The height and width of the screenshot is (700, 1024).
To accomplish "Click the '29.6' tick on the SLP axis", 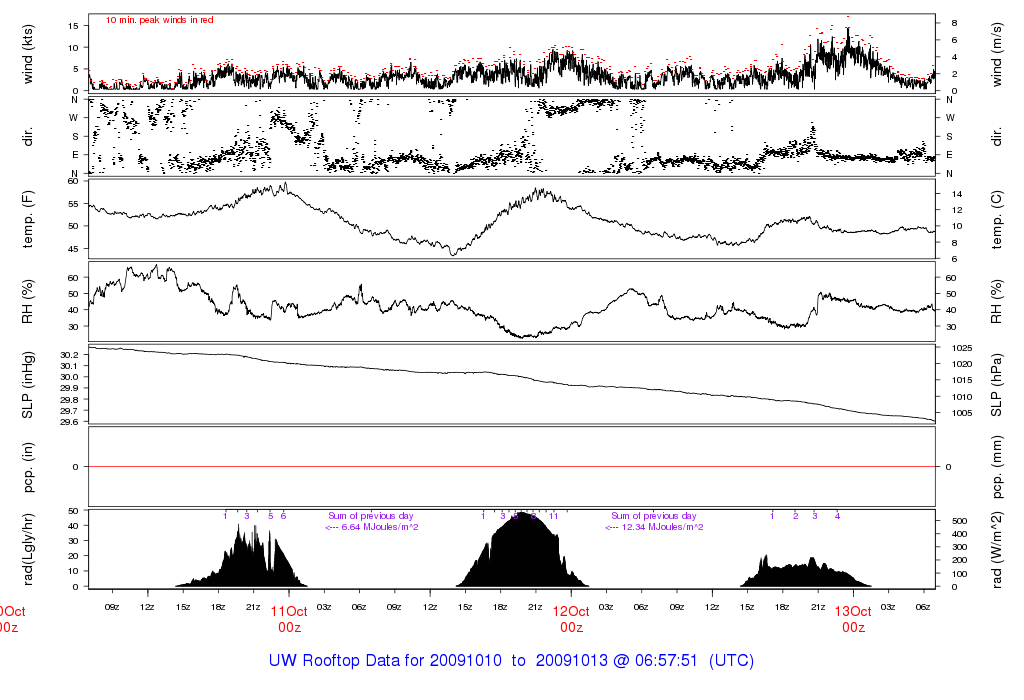I will point(70,422).
